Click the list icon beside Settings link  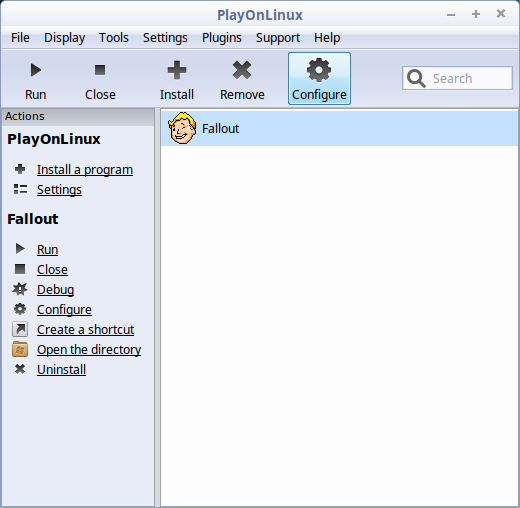[20, 189]
